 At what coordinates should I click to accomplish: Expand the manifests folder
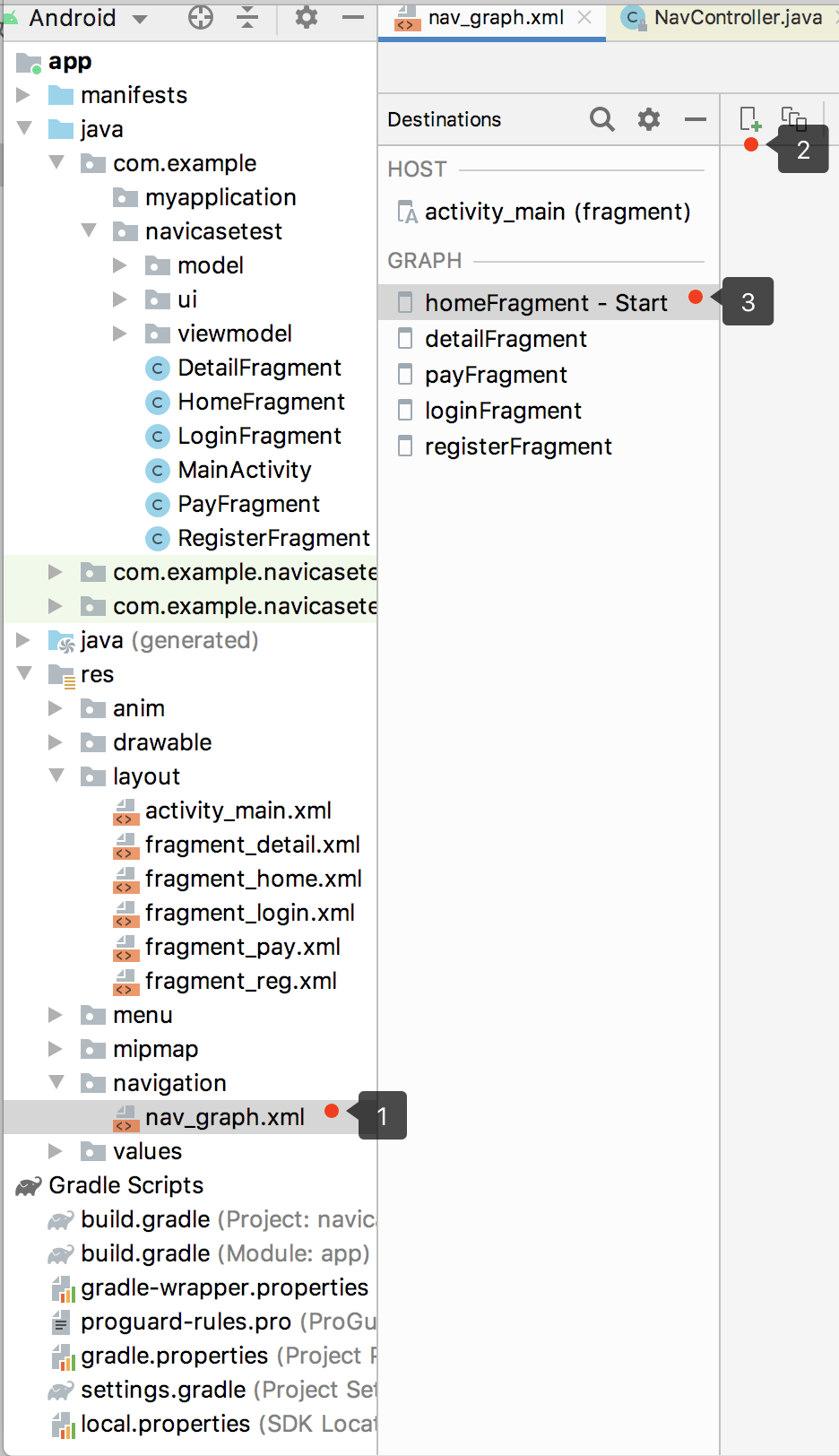click(x=24, y=95)
